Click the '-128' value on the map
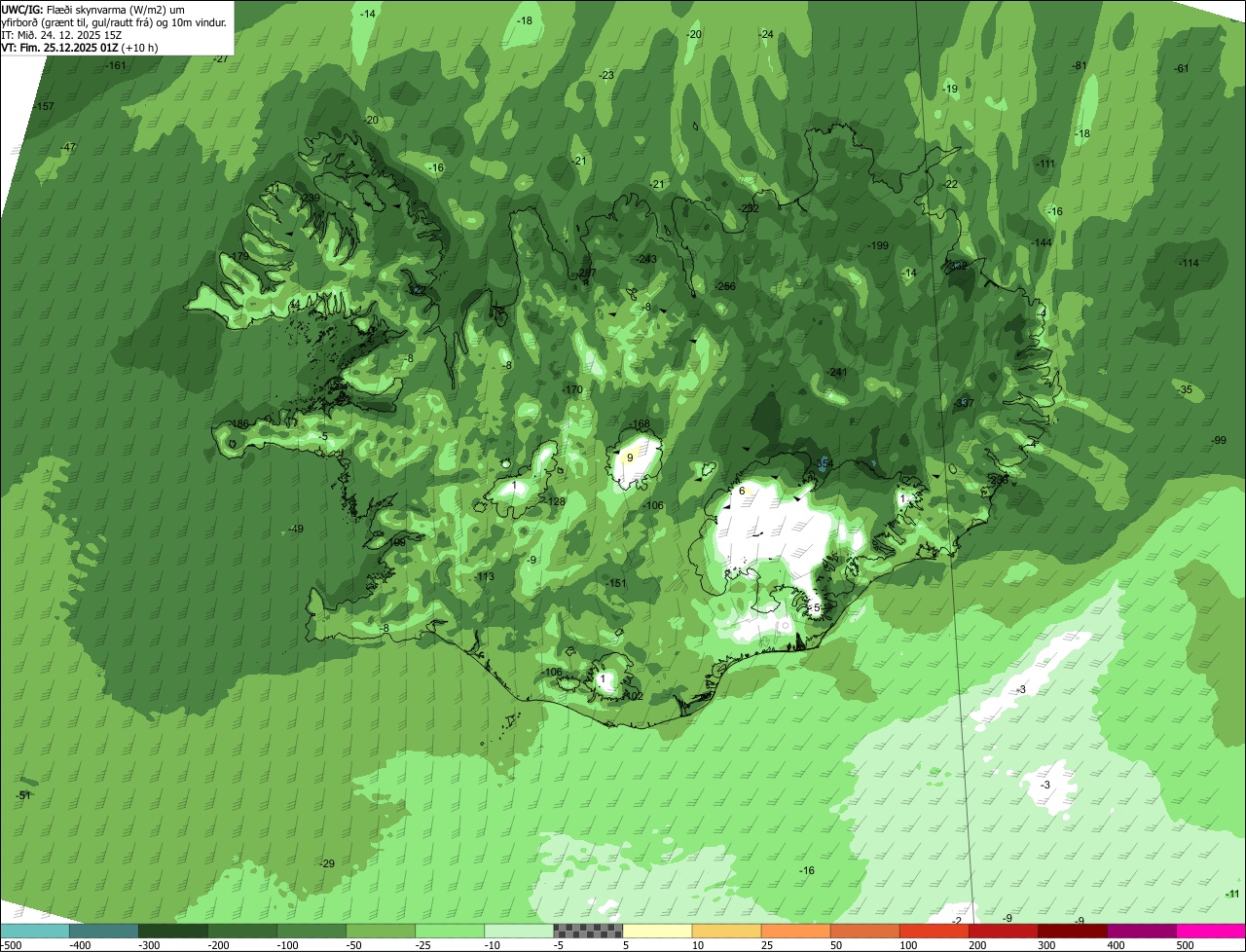Viewport: 1246px width, 952px height. [x=556, y=501]
